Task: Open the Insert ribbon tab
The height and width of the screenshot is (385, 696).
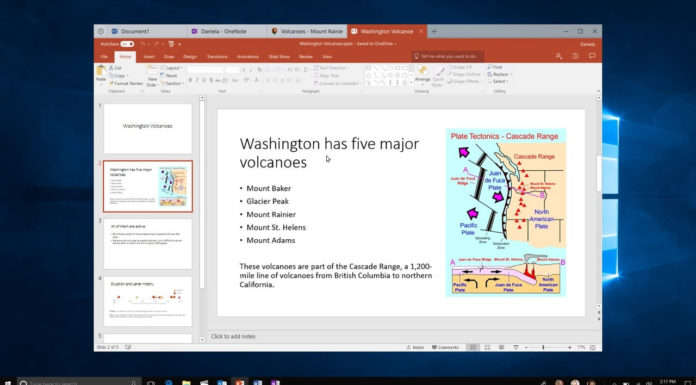Action: [x=149, y=57]
